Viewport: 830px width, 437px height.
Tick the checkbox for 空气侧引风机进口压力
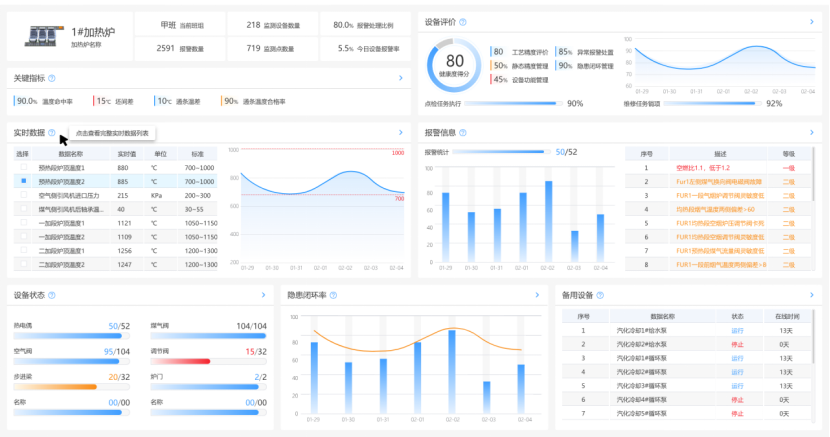[22, 196]
